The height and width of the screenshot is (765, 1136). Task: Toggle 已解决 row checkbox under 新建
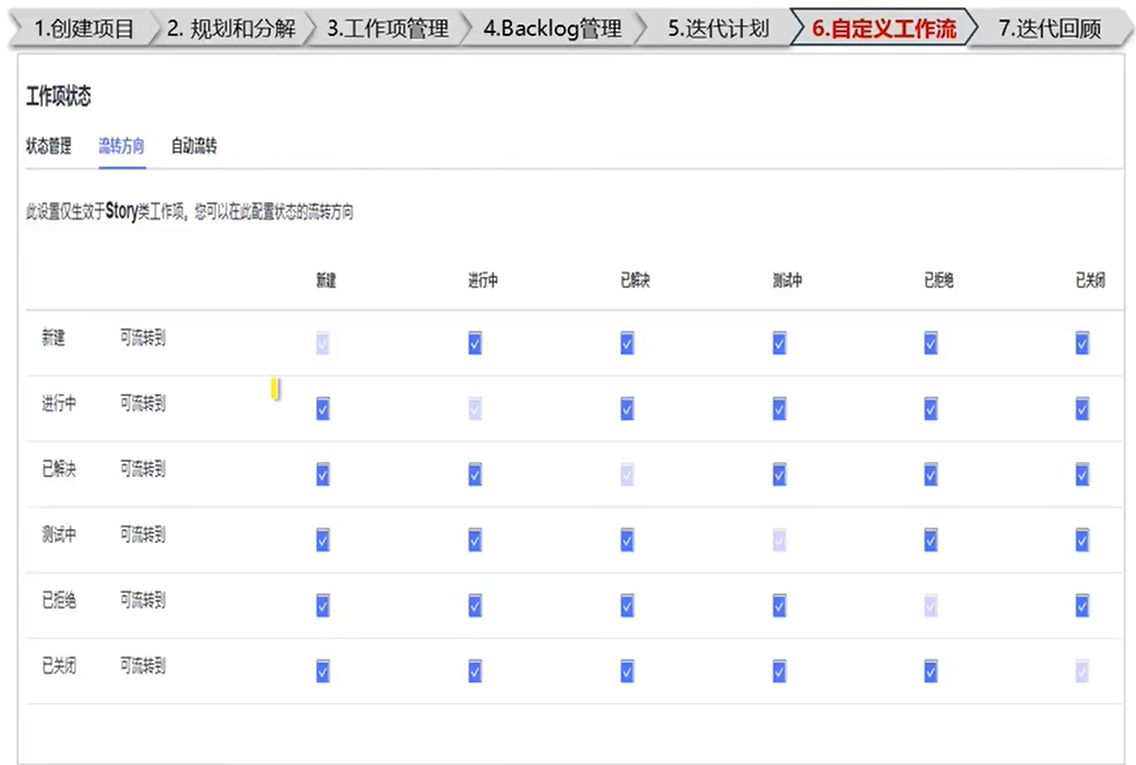[323, 475]
